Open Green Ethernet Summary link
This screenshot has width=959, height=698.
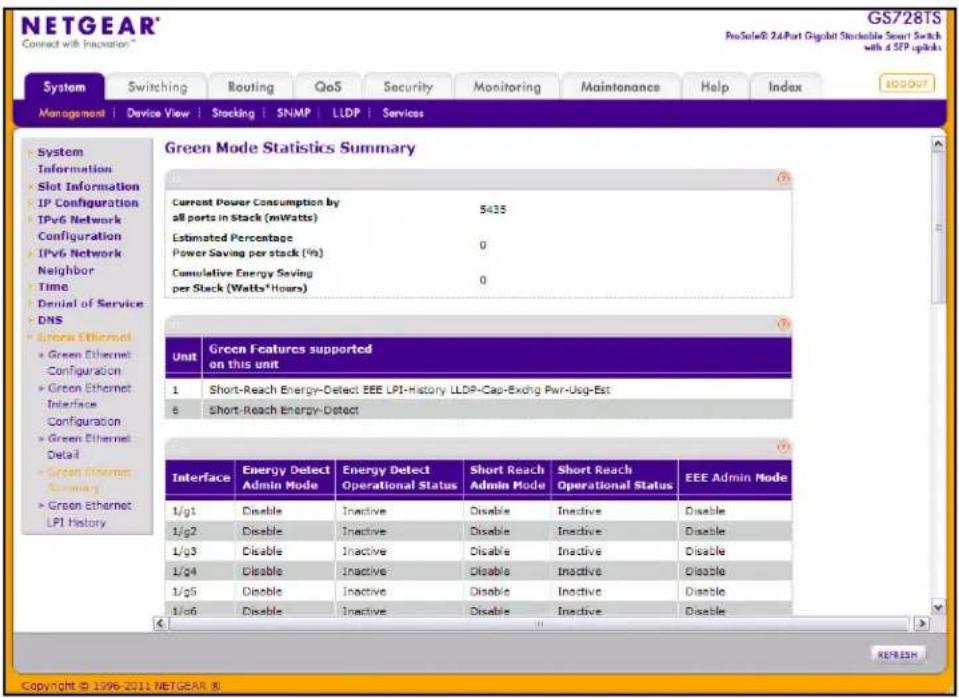point(89,480)
